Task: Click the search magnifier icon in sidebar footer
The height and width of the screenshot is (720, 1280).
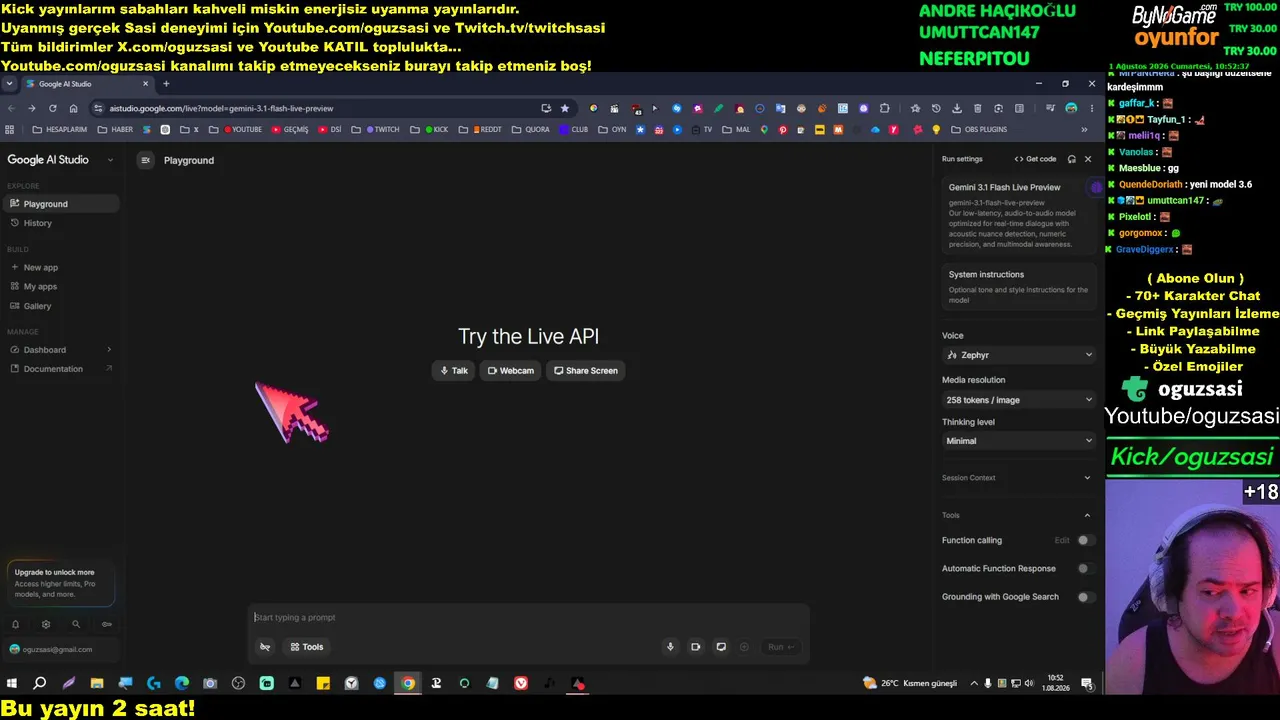Action: (x=76, y=624)
